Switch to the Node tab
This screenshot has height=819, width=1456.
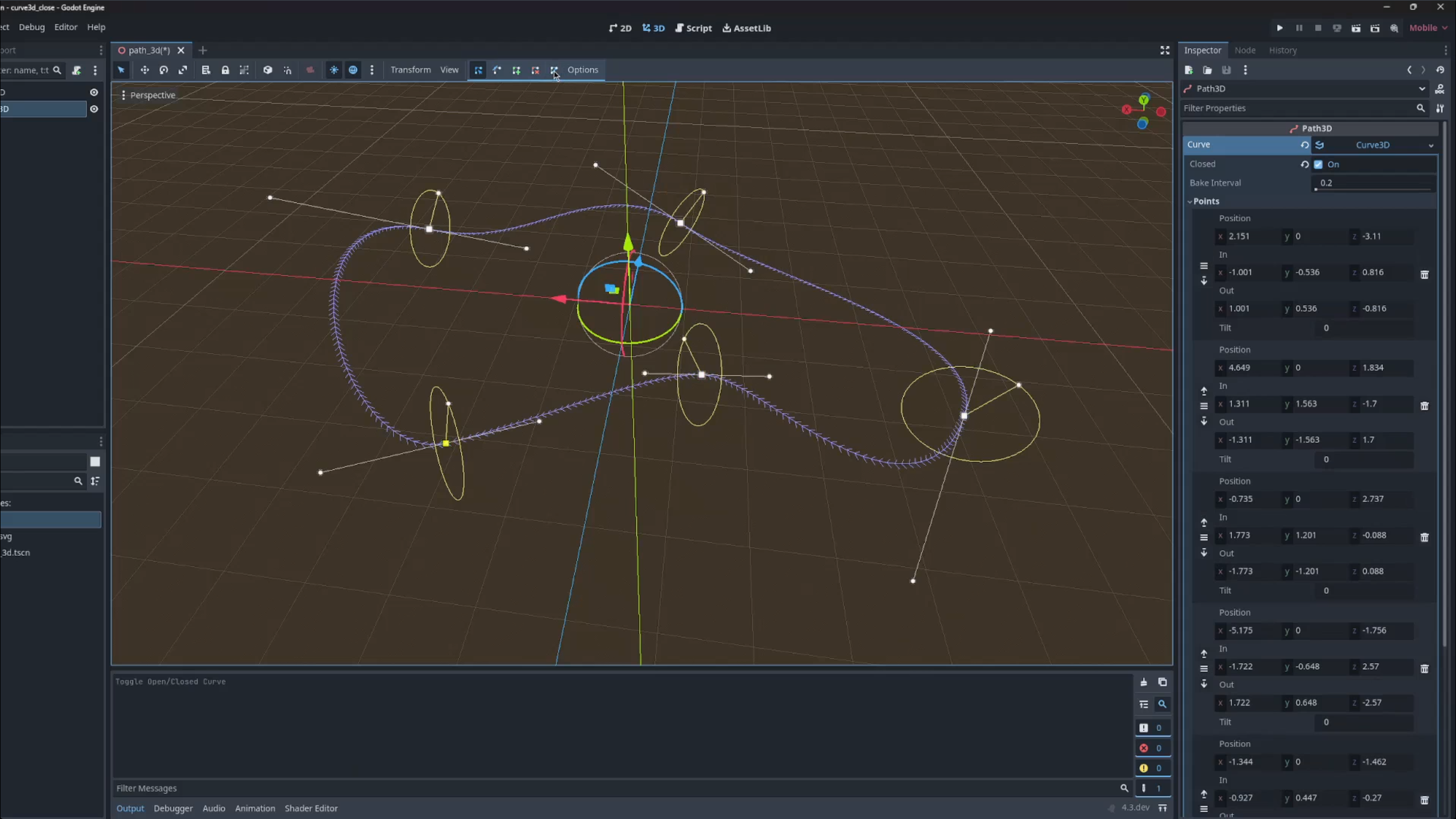[x=1244, y=51]
